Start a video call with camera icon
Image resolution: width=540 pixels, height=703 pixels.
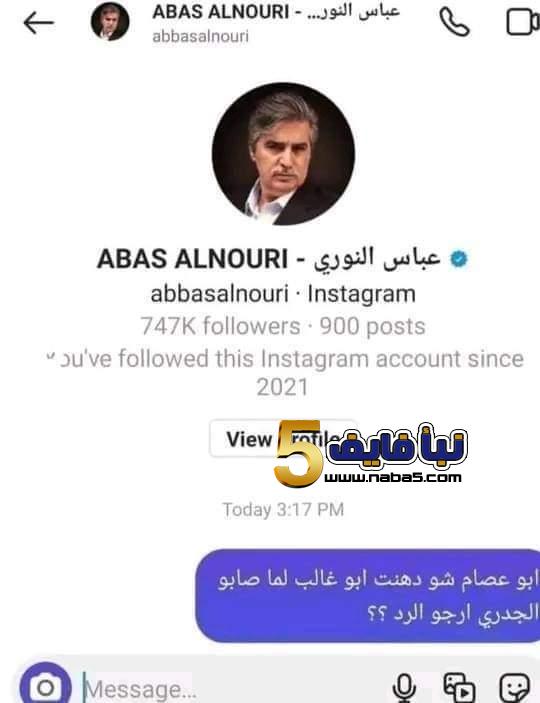(x=523, y=22)
